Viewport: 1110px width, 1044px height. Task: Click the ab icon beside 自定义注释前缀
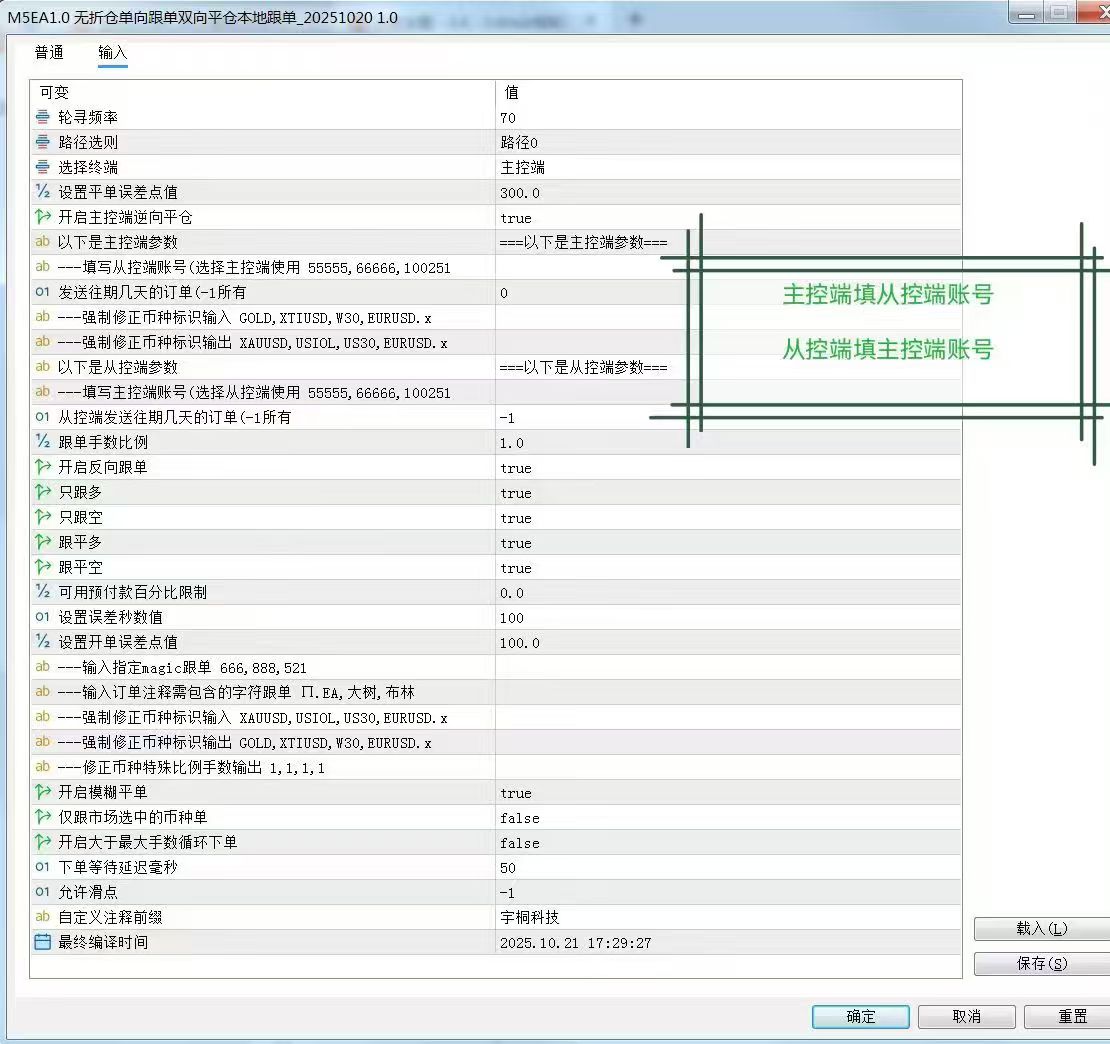coord(41,917)
